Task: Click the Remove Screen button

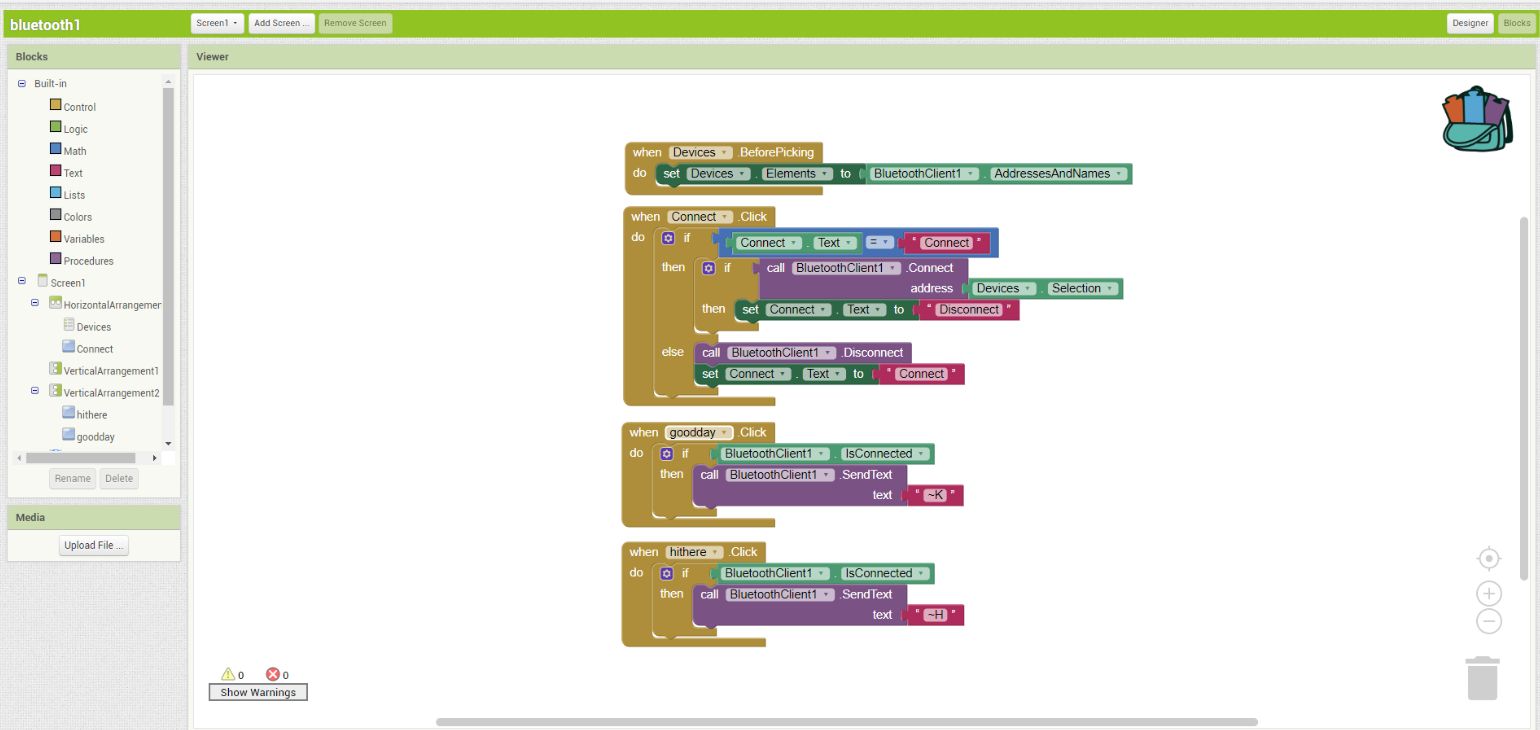Action: click(x=355, y=23)
